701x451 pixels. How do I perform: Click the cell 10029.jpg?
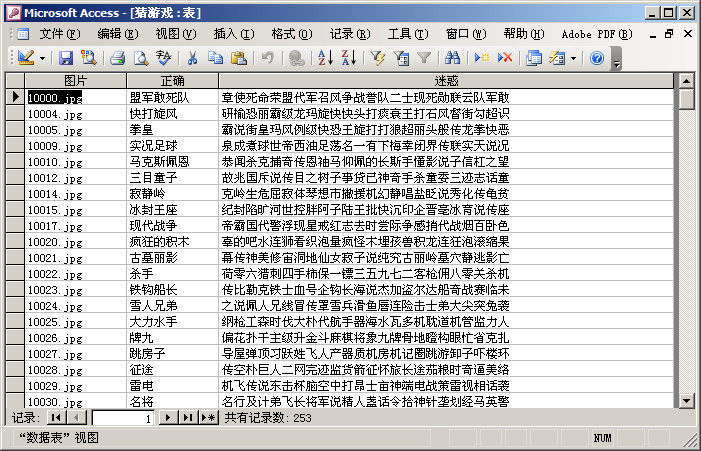point(76,386)
